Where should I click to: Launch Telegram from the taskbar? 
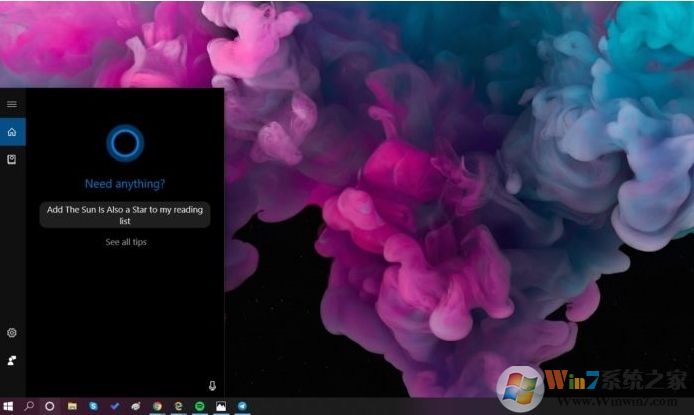coord(242,406)
